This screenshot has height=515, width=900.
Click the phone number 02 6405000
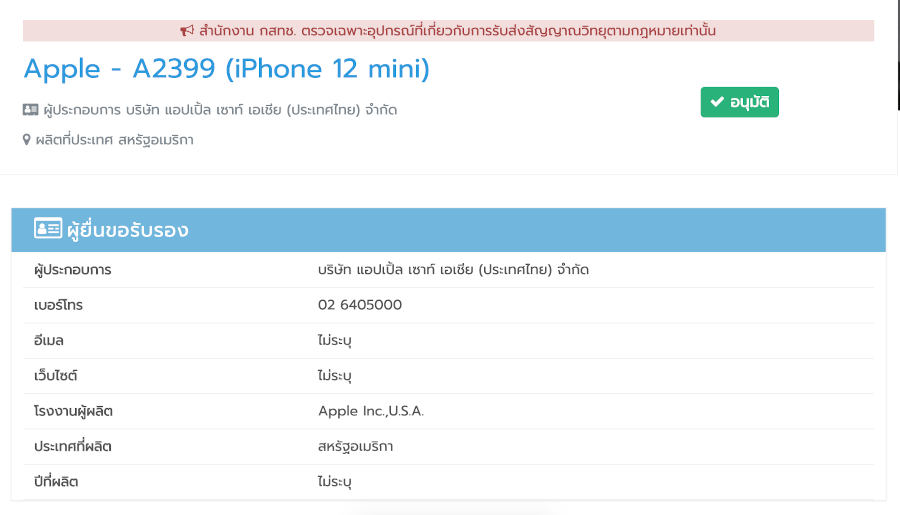[360, 305]
